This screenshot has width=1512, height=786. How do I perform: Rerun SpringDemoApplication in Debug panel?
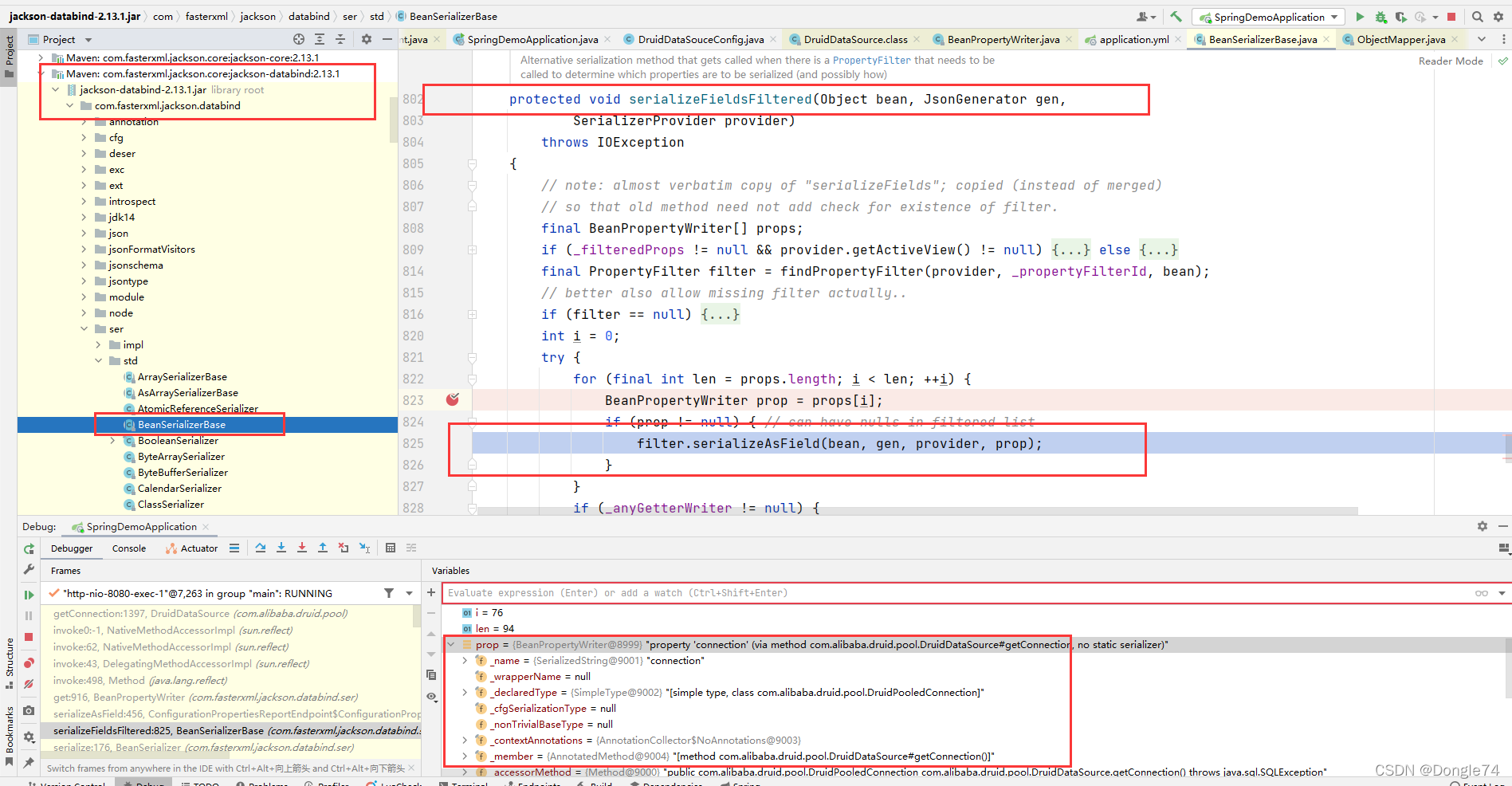29,549
